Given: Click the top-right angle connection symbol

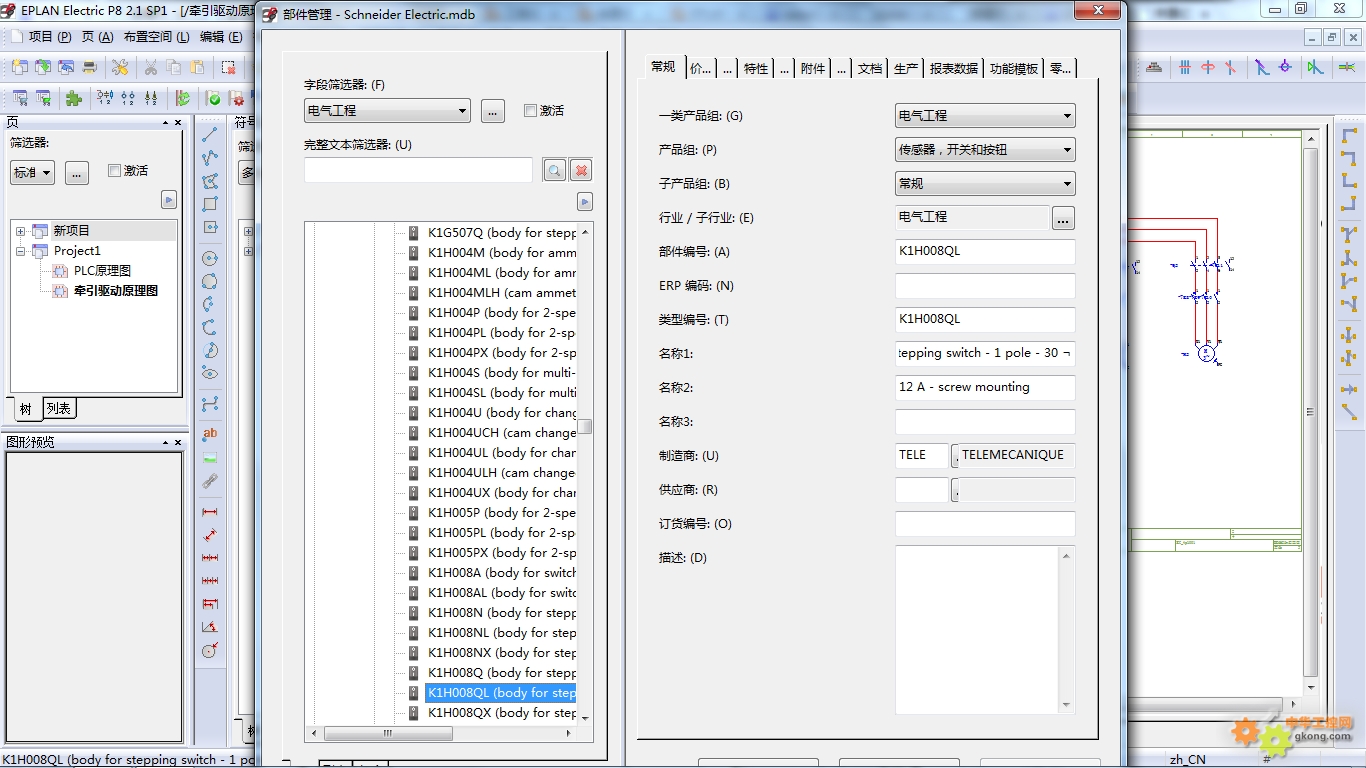Looking at the screenshot, I should 1349,136.
